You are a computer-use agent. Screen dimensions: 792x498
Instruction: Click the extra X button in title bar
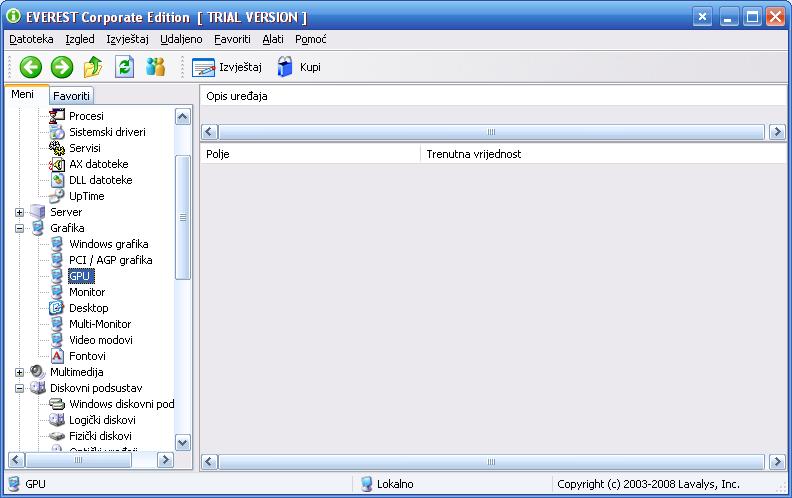click(702, 17)
